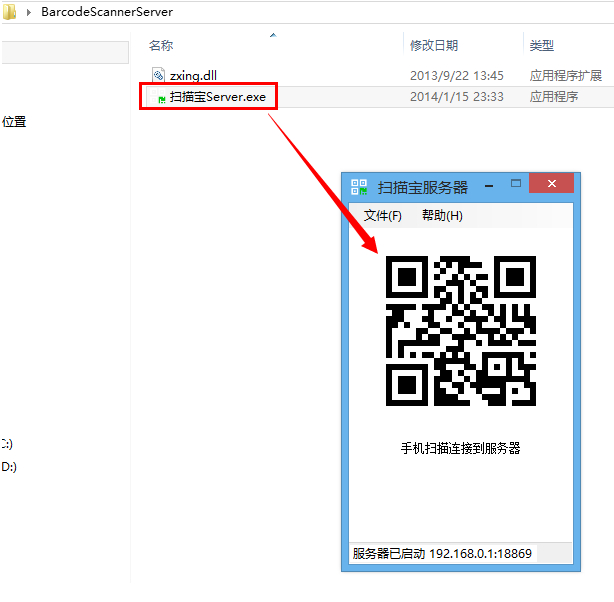Open the 帮助(H) menu
The width and height of the screenshot is (614, 602).
[442, 215]
